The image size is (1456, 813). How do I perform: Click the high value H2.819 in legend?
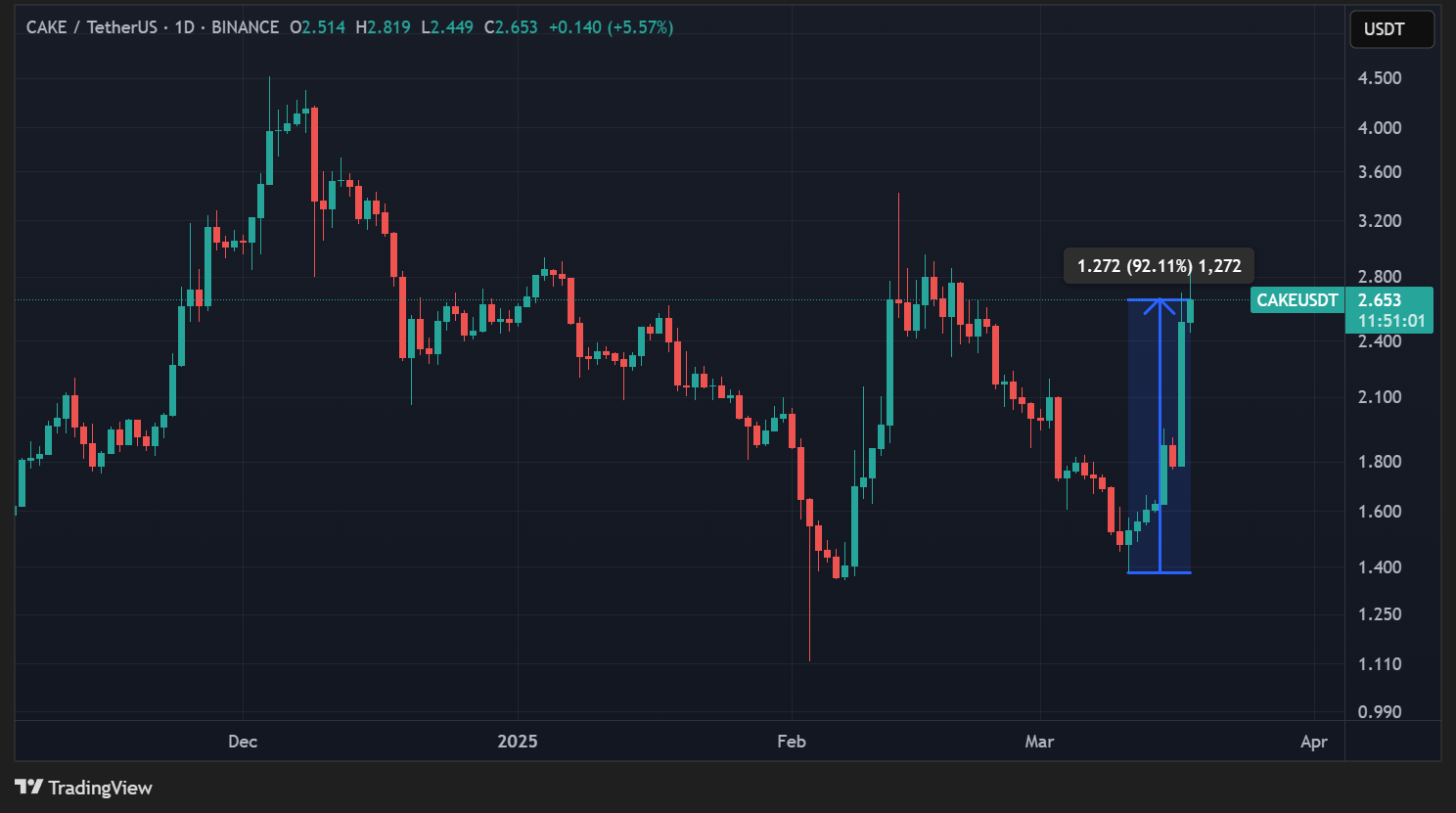(384, 27)
